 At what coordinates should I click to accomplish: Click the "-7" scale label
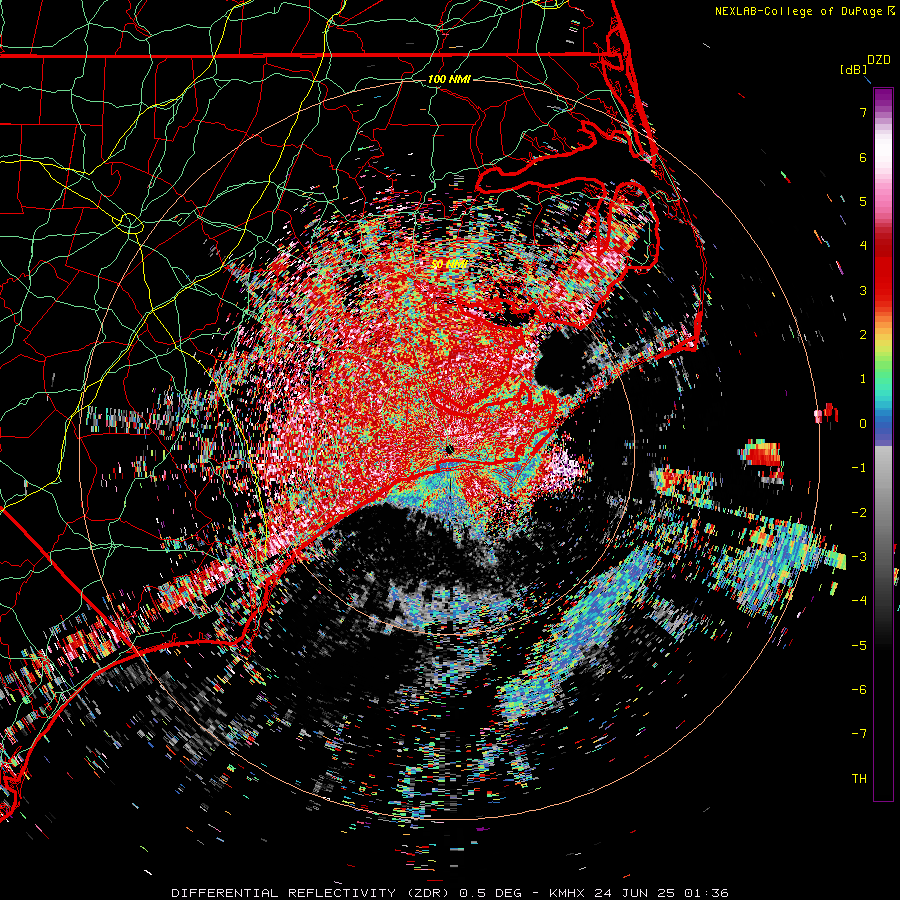click(x=859, y=734)
